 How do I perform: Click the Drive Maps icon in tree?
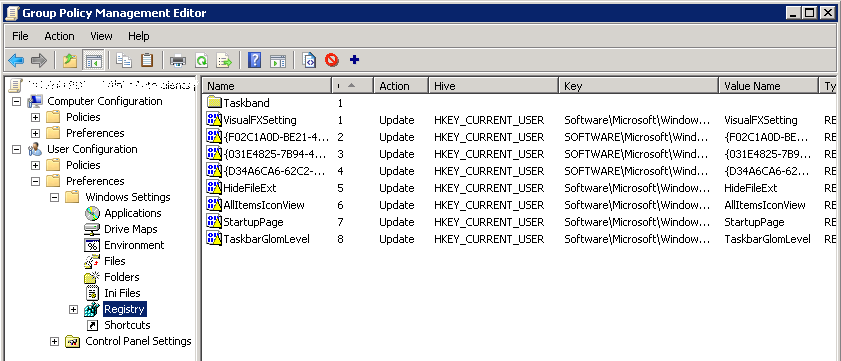[92, 229]
